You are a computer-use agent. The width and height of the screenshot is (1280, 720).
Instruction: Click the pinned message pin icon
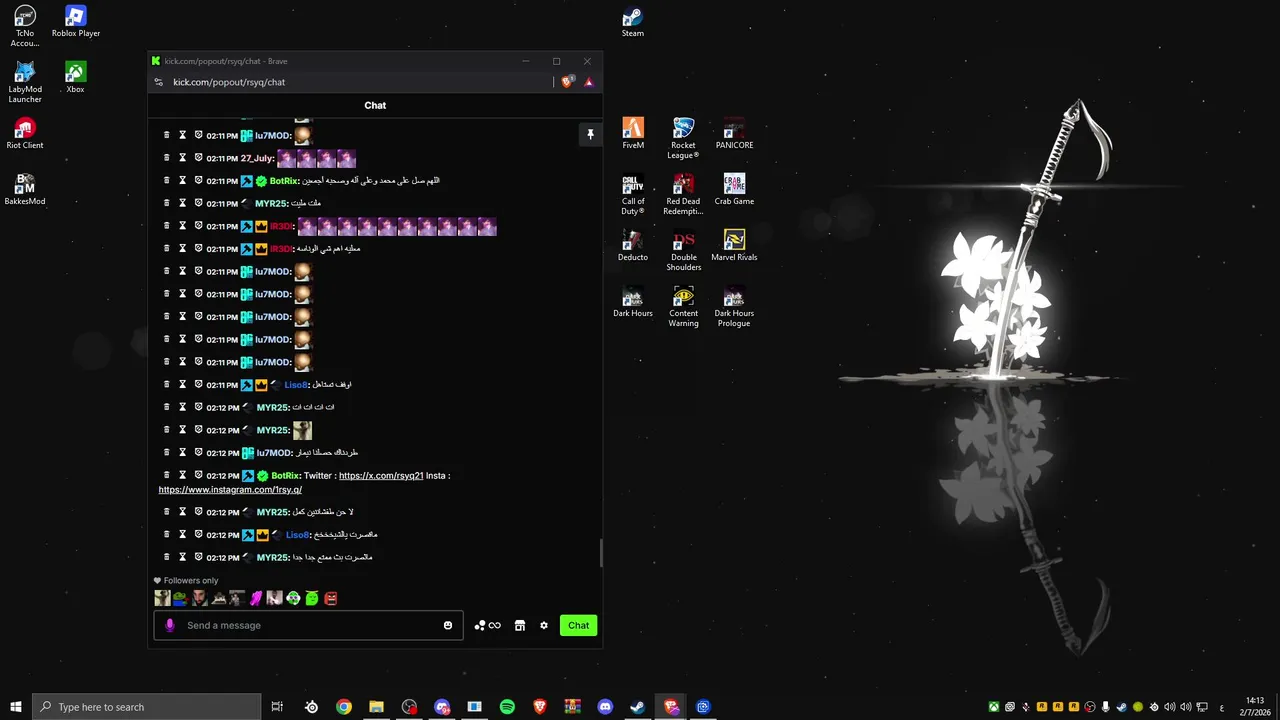click(590, 134)
